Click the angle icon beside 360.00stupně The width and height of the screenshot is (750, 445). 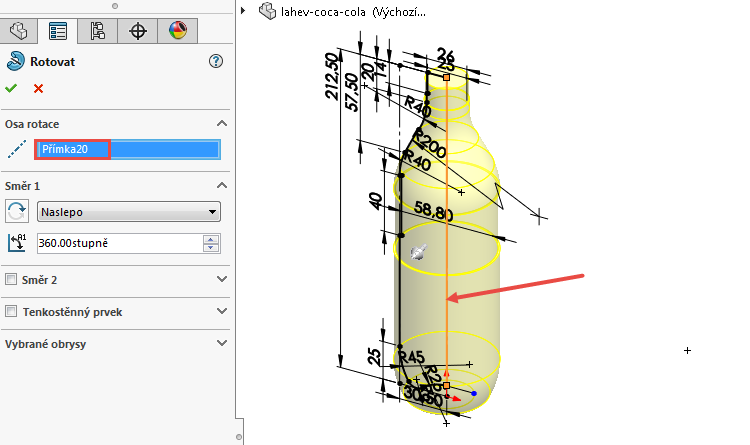17,243
